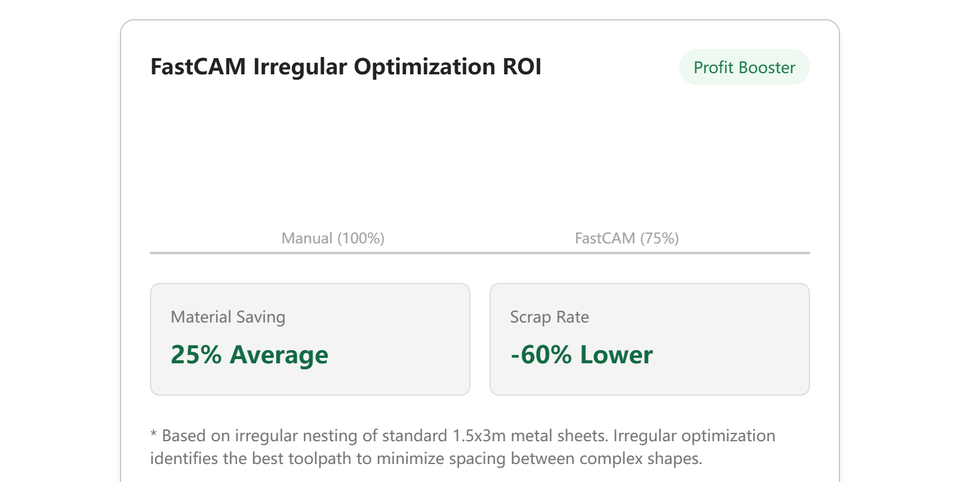Click the asterisk starting the footnote
This screenshot has height=482, width=960.
point(154,434)
